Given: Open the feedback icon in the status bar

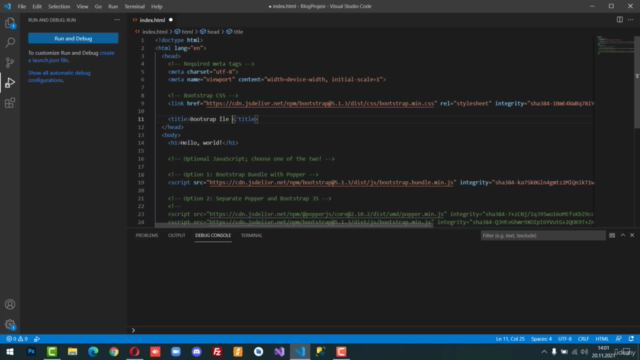Looking at the screenshot, I should tap(619, 339).
